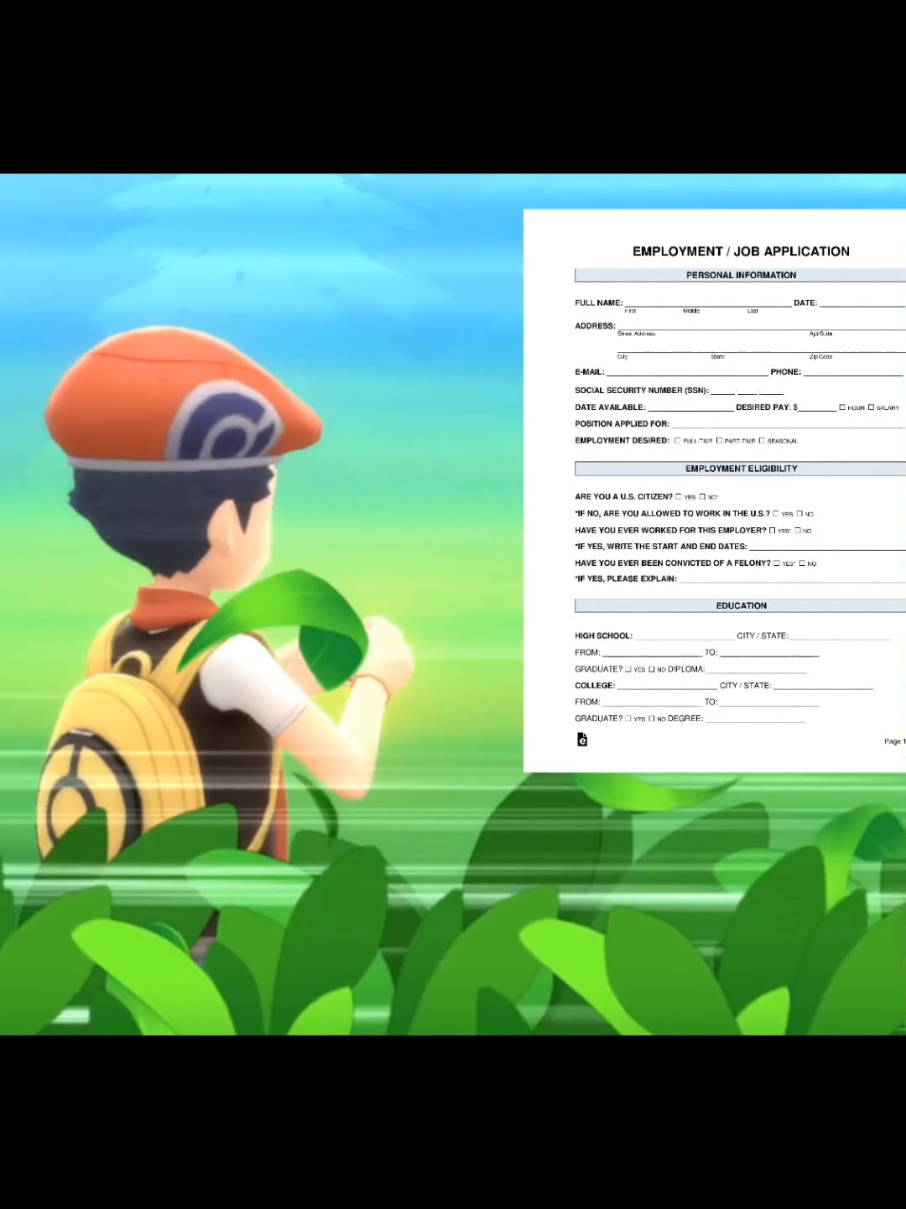Click the Social Security Number field
This screenshot has width=906, height=1209.
click(747, 390)
